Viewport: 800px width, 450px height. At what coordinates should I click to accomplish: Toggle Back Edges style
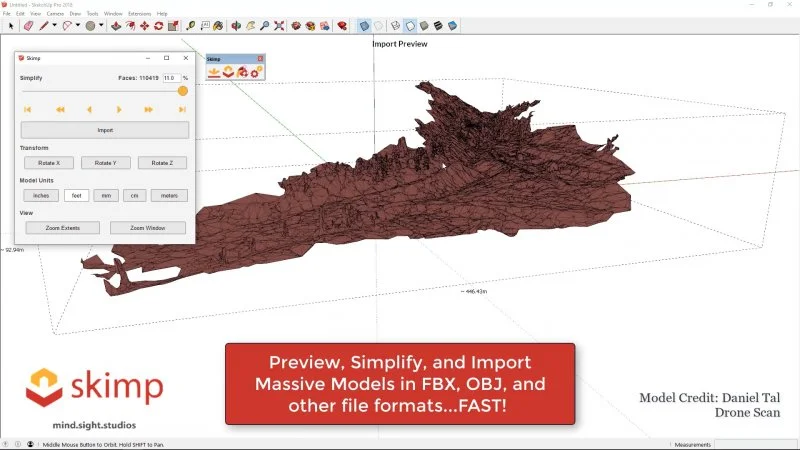[x=379, y=26]
